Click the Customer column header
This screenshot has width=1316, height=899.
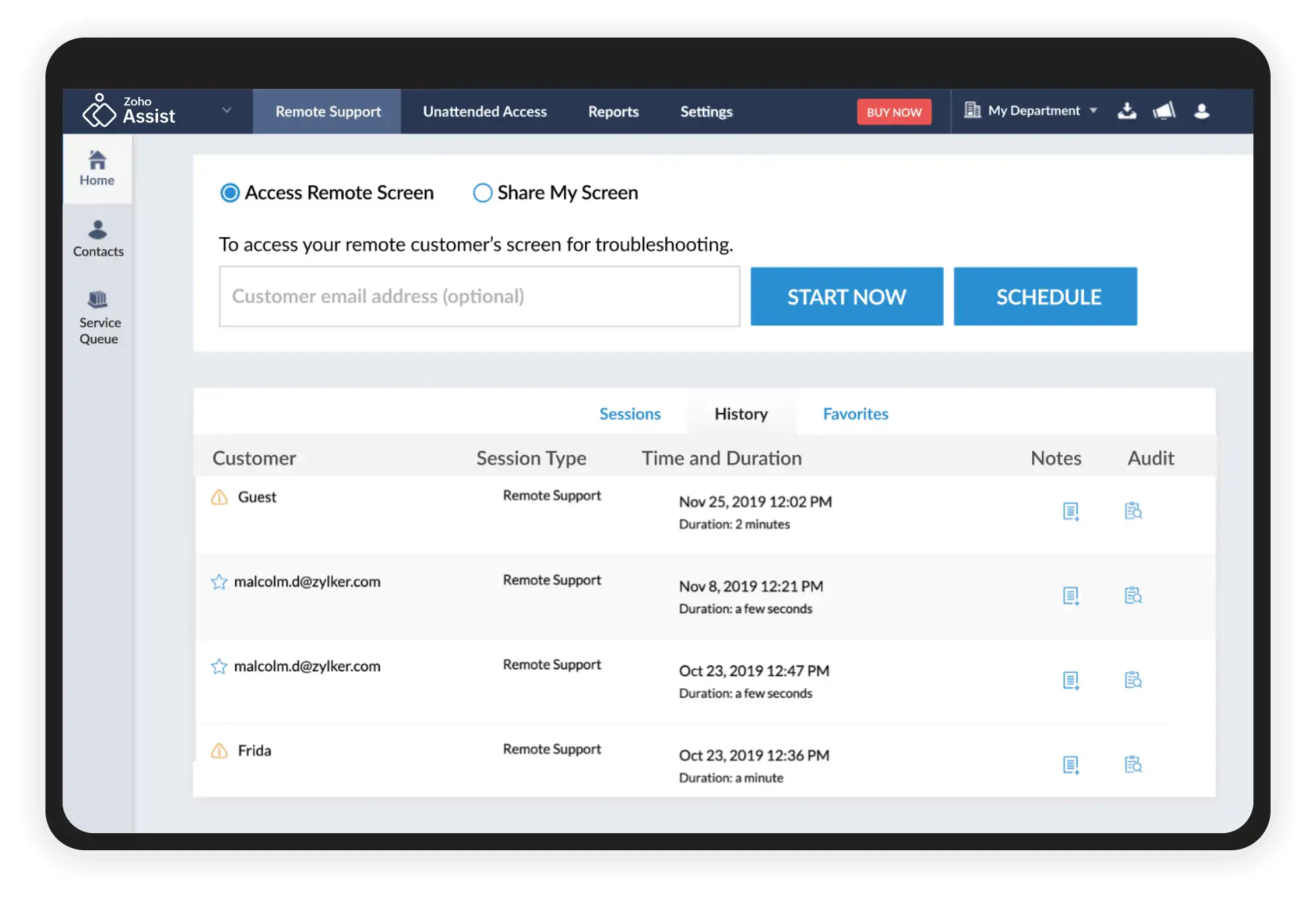(x=254, y=458)
